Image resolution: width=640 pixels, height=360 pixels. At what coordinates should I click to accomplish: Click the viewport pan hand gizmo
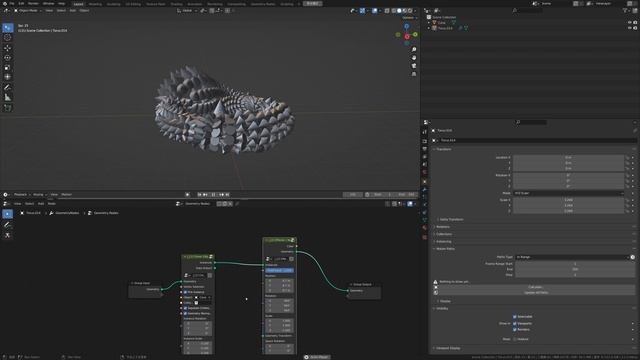[x=413, y=58]
